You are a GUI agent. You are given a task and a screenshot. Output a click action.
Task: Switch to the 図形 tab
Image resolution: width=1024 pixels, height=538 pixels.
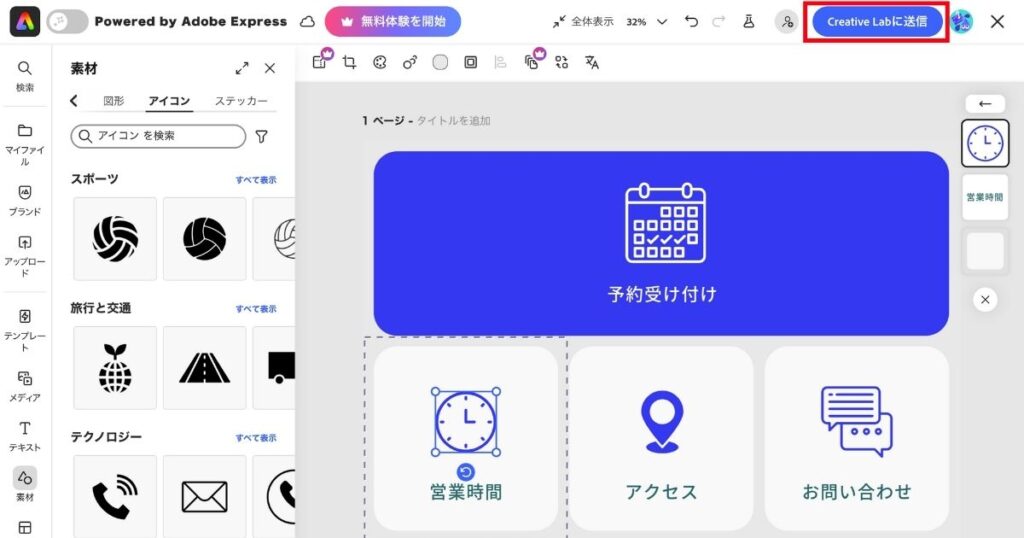(x=114, y=101)
